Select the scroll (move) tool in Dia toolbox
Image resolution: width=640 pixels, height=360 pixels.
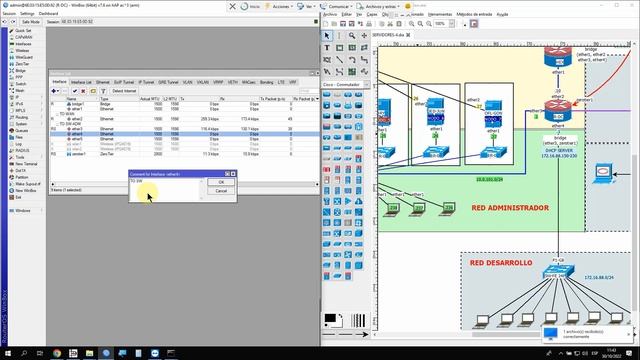pos(364,36)
